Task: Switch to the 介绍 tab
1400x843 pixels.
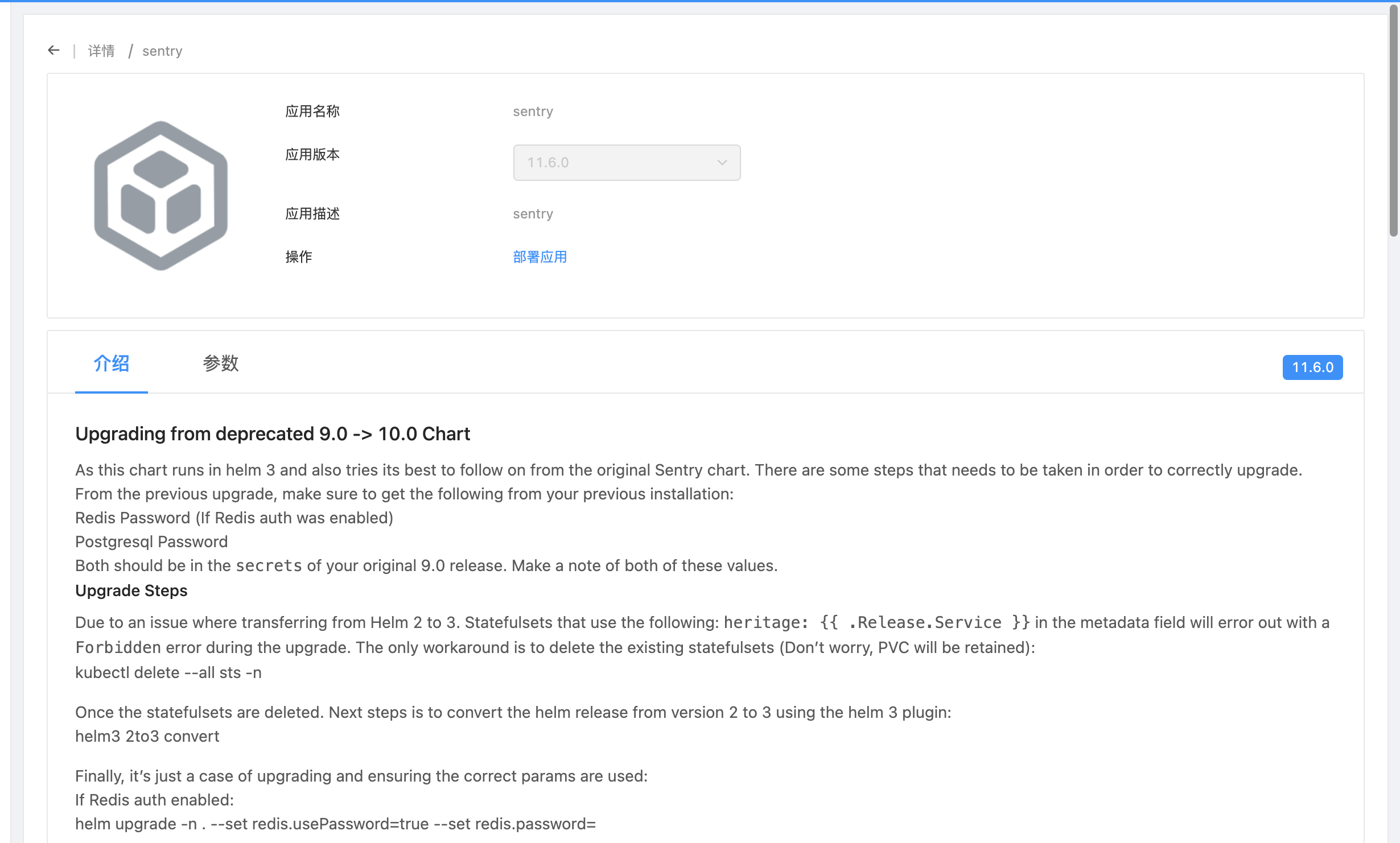Action: (112, 363)
